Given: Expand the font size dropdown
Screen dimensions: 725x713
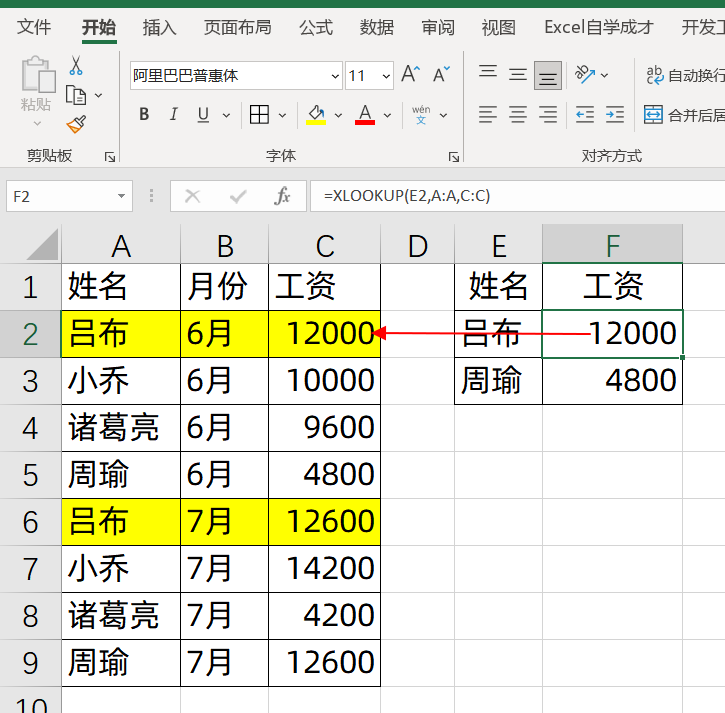Looking at the screenshot, I should pyautogui.click(x=386, y=76).
